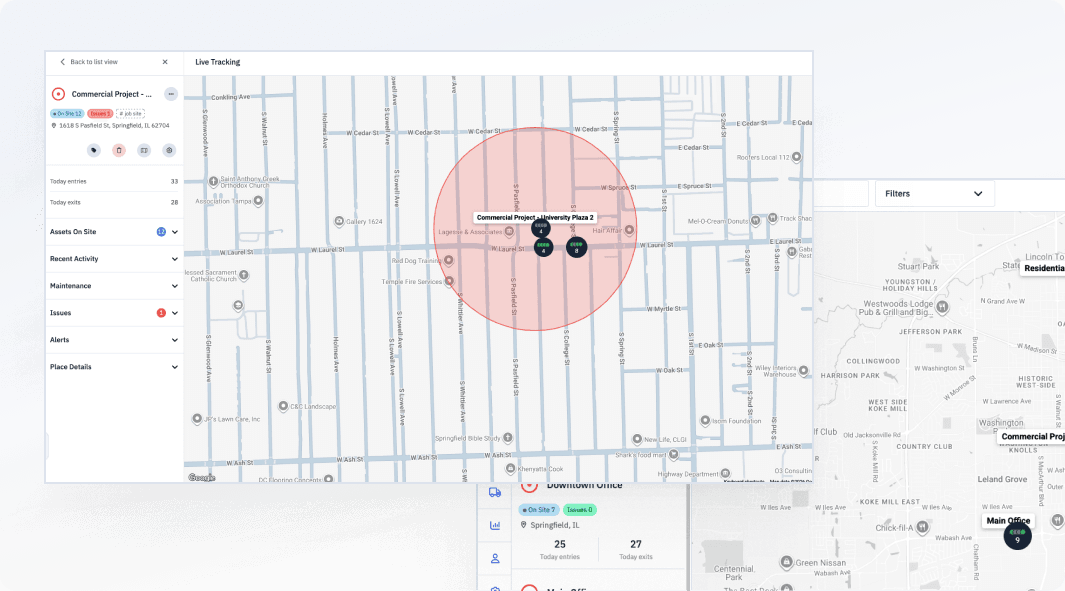Click the address 1618 S Pasfield St text

(x=114, y=126)
